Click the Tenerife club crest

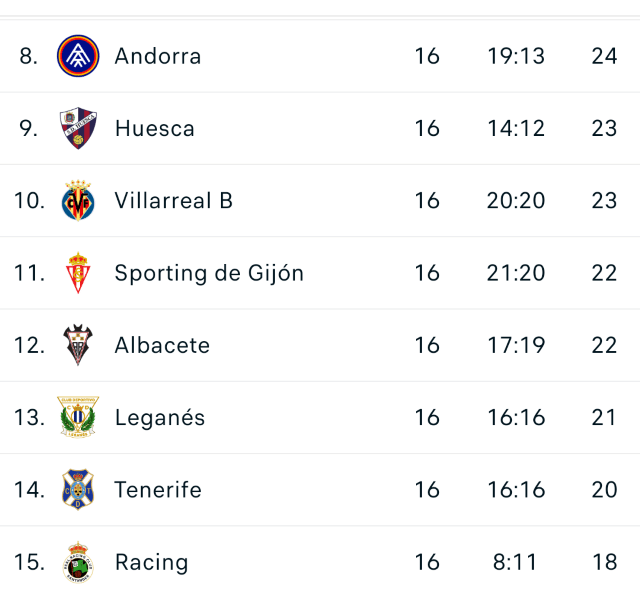click(78, 490)
